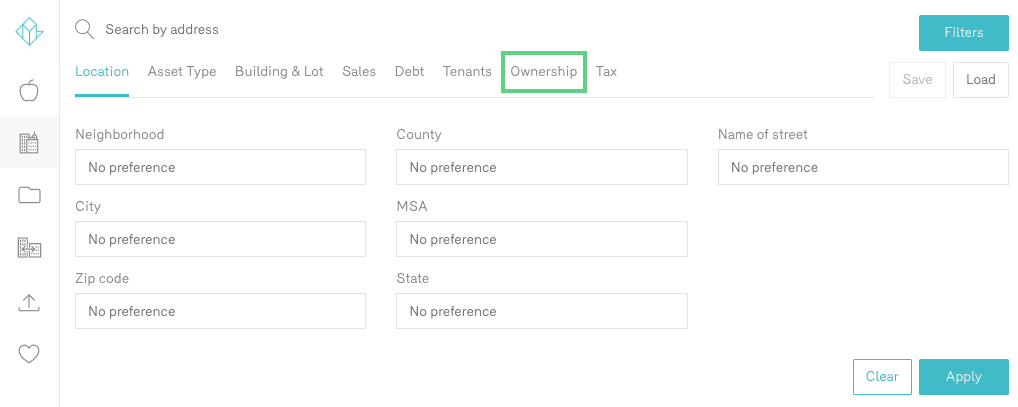Screen dimensions: 1018x407
Task: Open the MSA preference field
Action: tap(541, 240)
